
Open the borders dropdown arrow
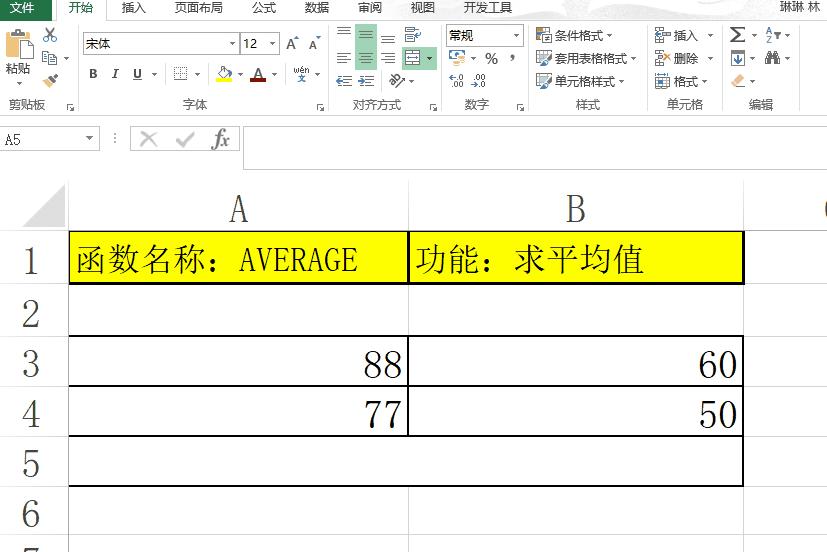tap(197, 74)
